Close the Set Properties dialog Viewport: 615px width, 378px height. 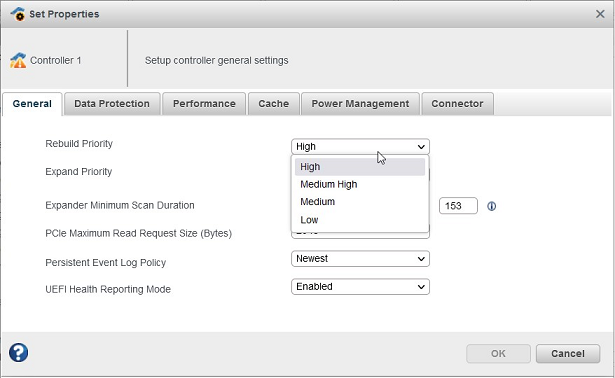click(600, 14)
